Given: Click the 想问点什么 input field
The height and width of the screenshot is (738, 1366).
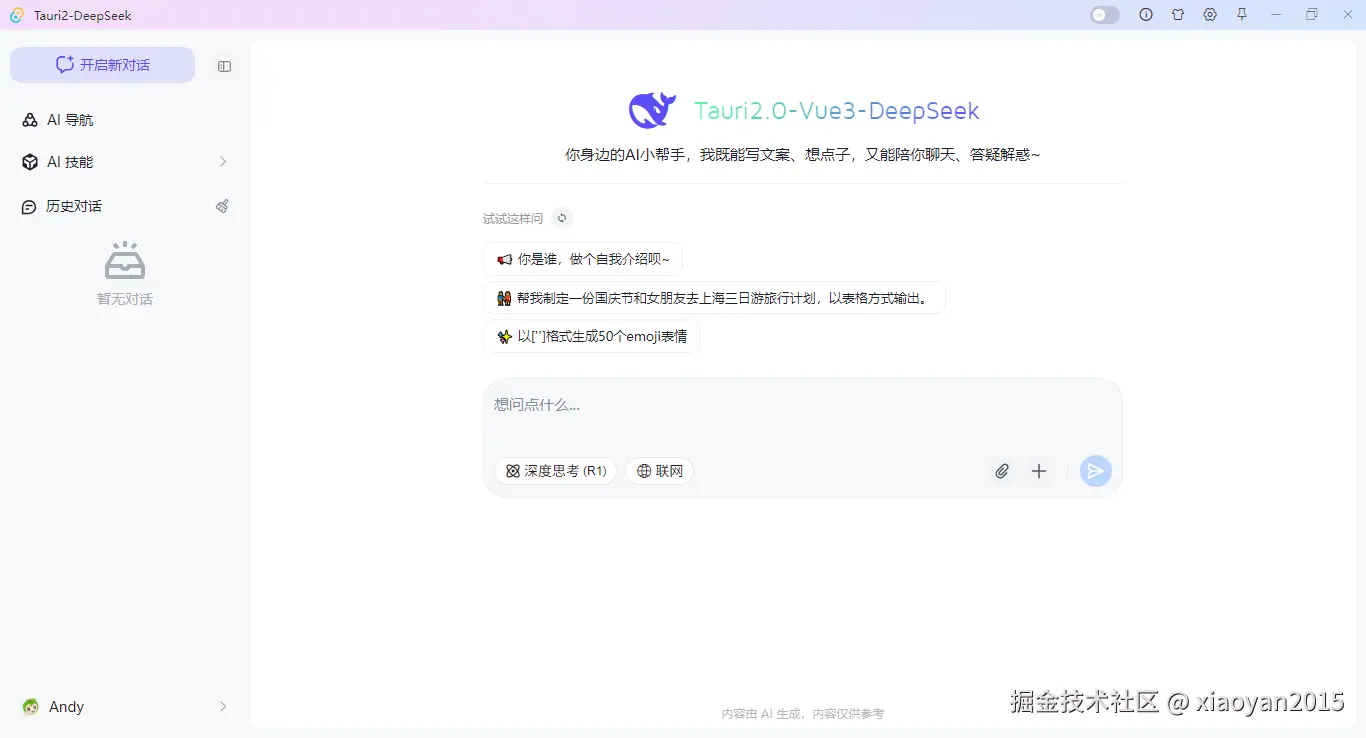Looking at the screenshot, I should coord(700,404).
